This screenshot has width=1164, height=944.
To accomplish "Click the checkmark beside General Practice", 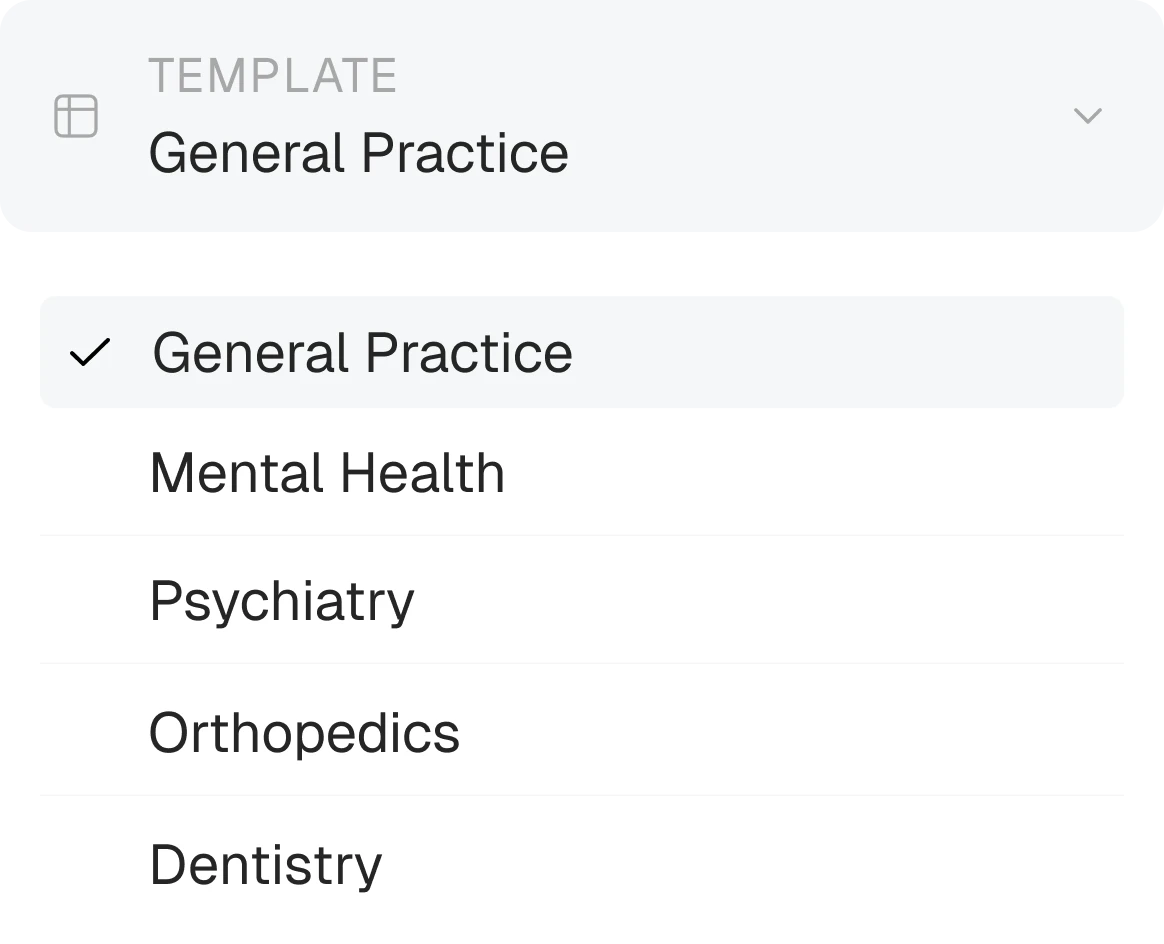I will click(x=90, y=353).
